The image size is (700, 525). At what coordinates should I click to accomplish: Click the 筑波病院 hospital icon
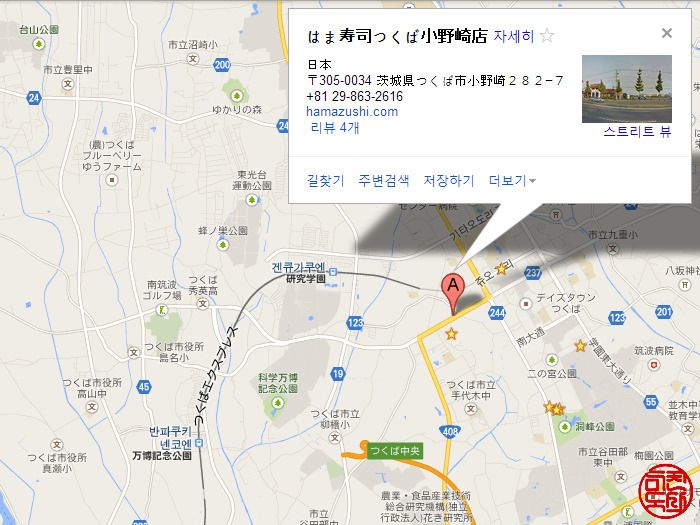point(654,365)
